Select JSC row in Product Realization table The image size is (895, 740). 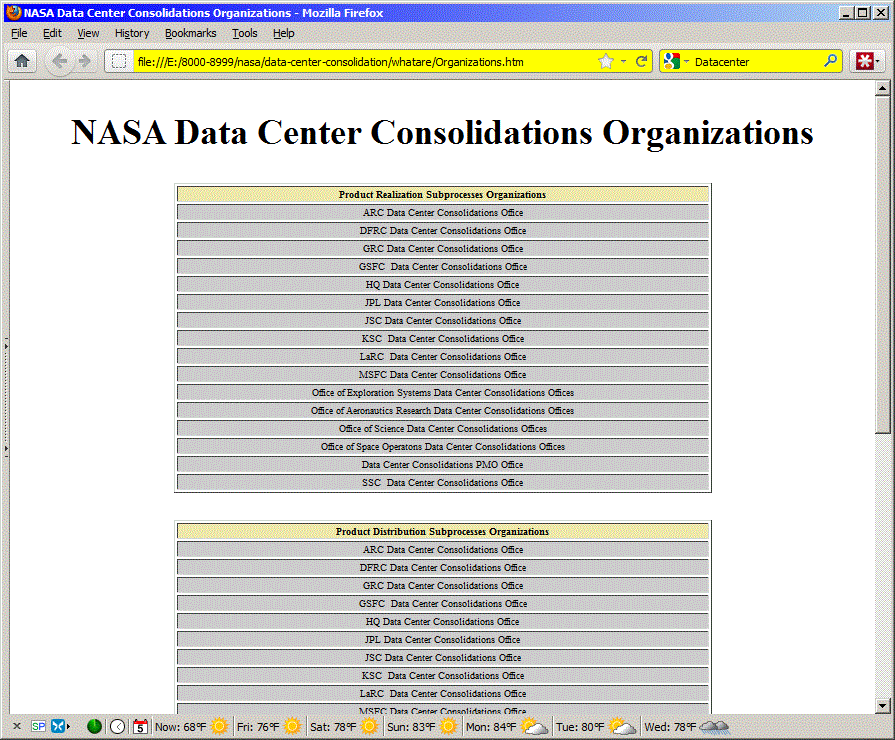(x=442, y=320)
